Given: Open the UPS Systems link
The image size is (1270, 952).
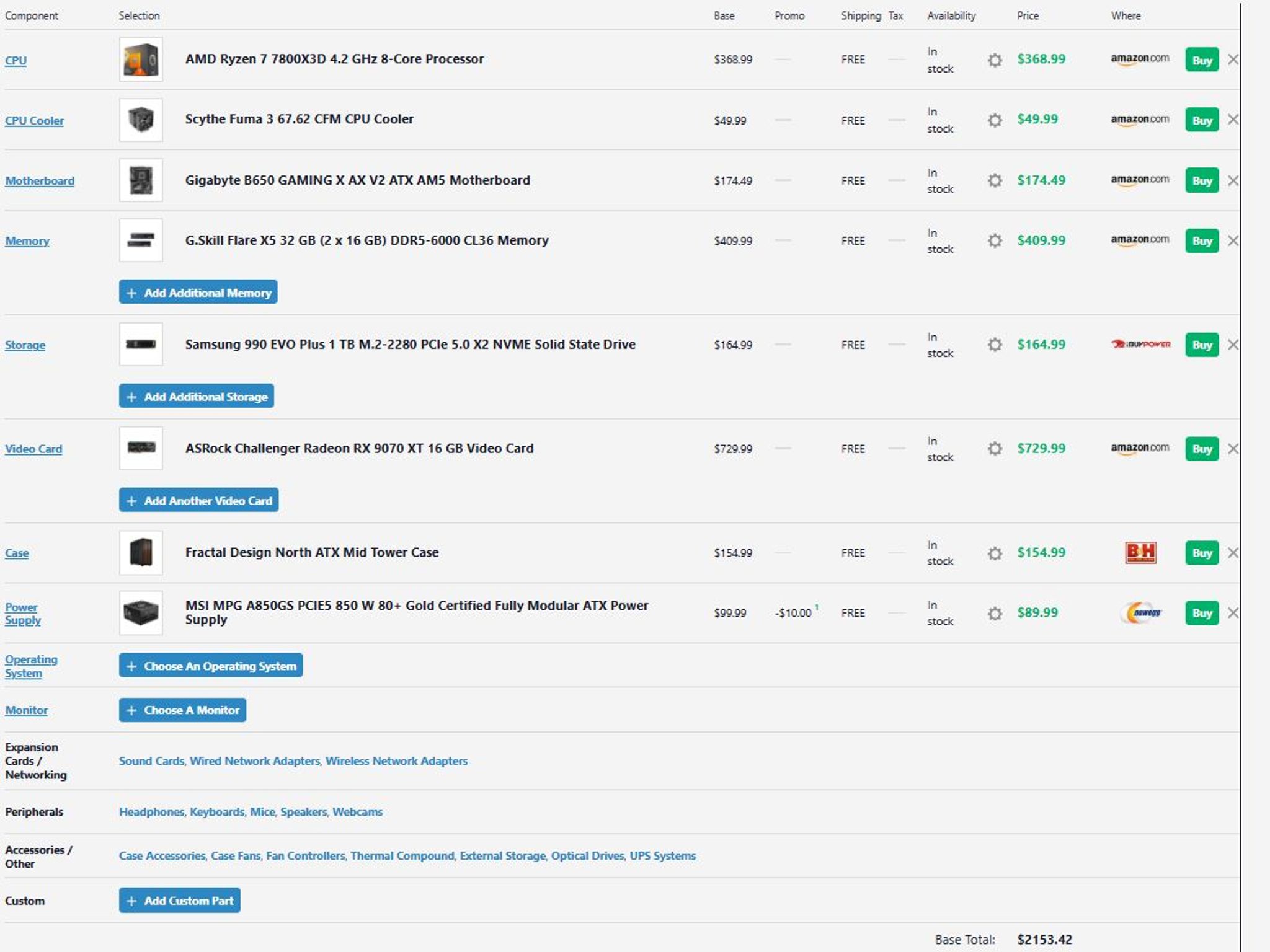Looking at the screenshot, I should click(x=662, y=856).
